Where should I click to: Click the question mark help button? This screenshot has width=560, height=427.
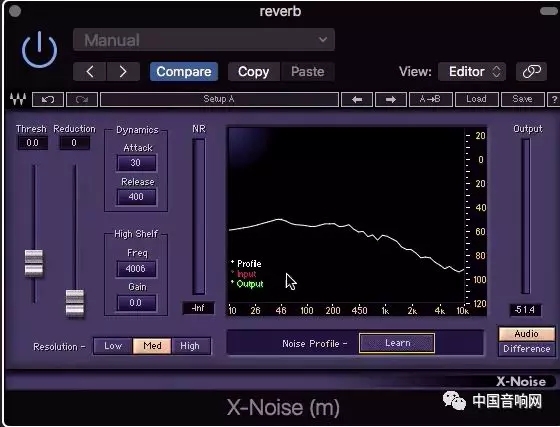click(554, 100)
